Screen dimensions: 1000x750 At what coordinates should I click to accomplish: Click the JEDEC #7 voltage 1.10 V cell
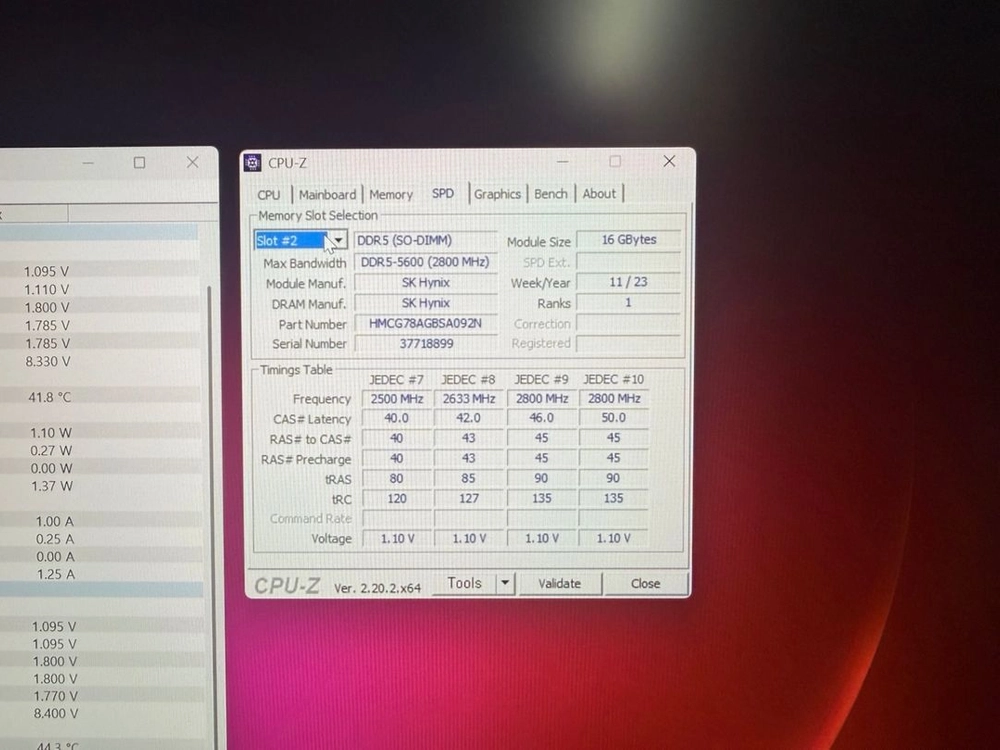(x=397, y=539)
